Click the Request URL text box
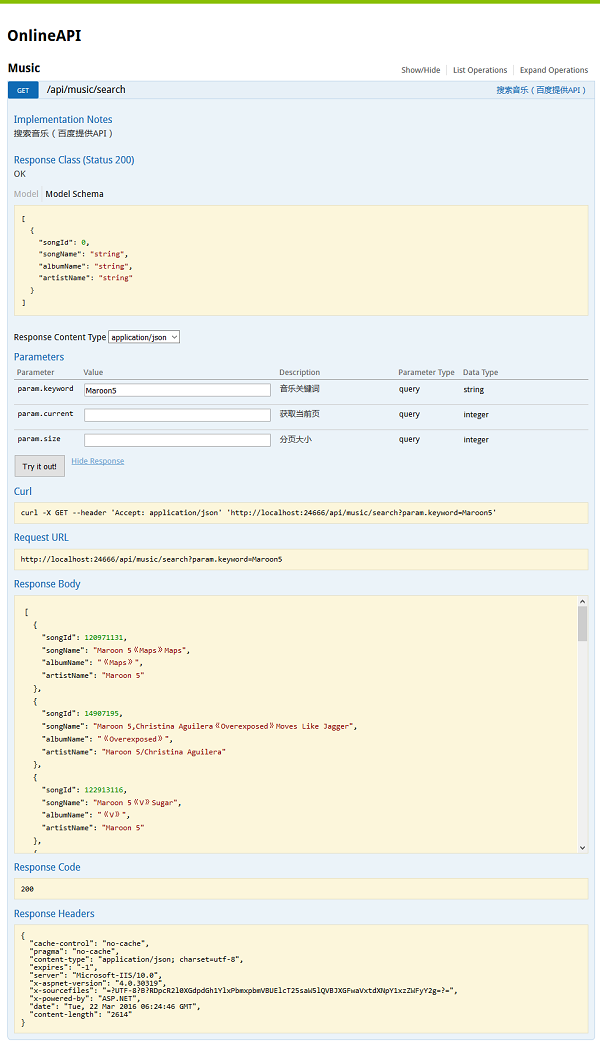Viewport: 600px width, 1045px height. [300, 559]
